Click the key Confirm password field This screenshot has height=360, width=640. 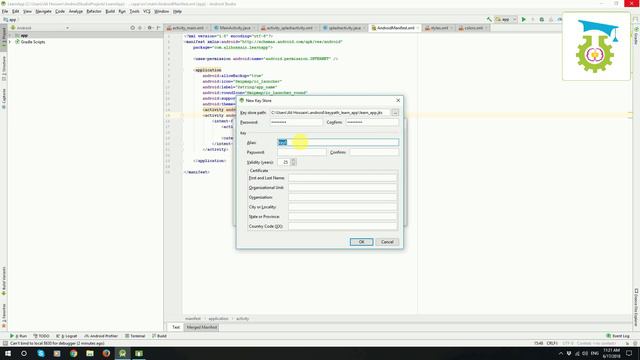click(374, 152)
